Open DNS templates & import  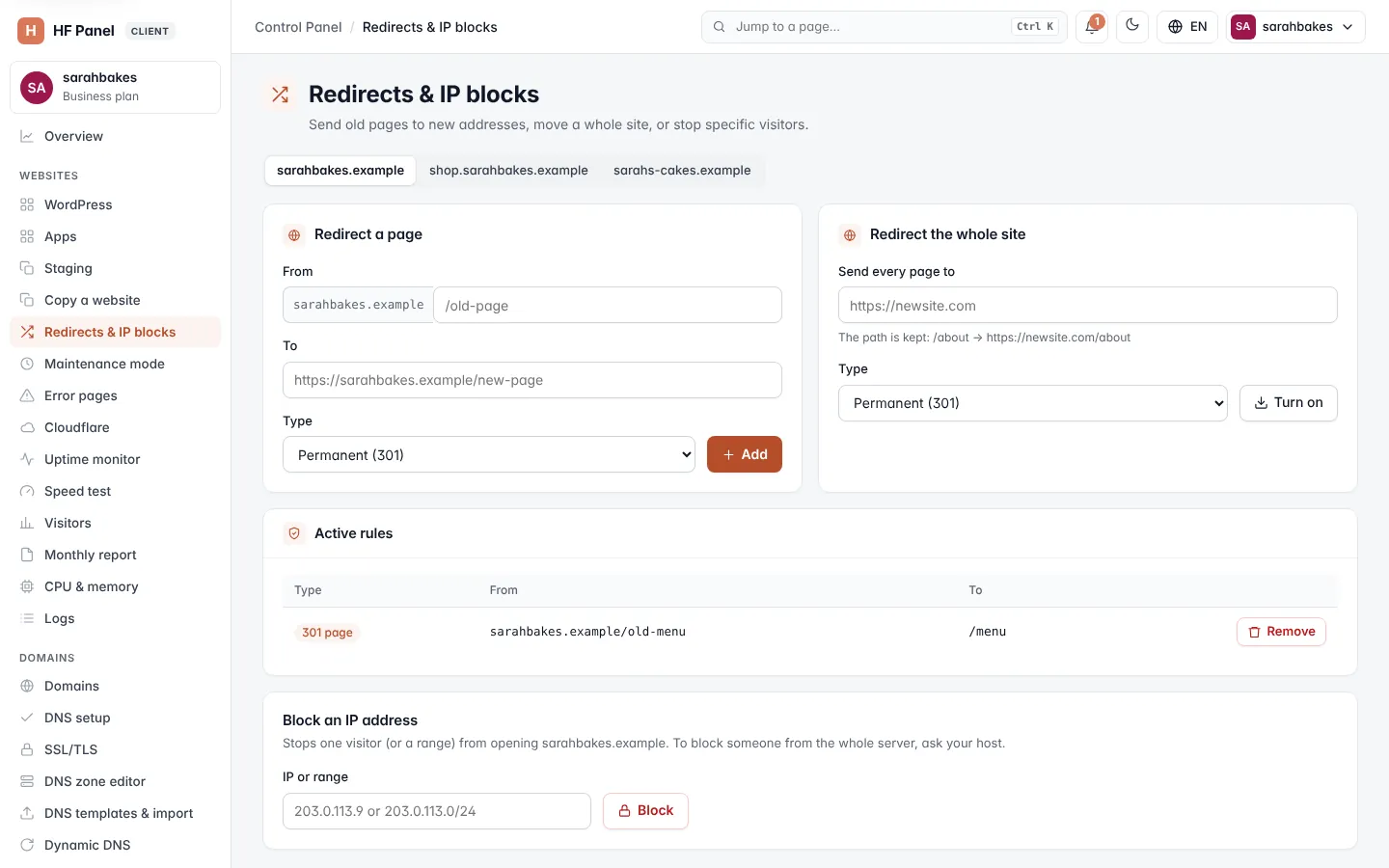point(115,813)
